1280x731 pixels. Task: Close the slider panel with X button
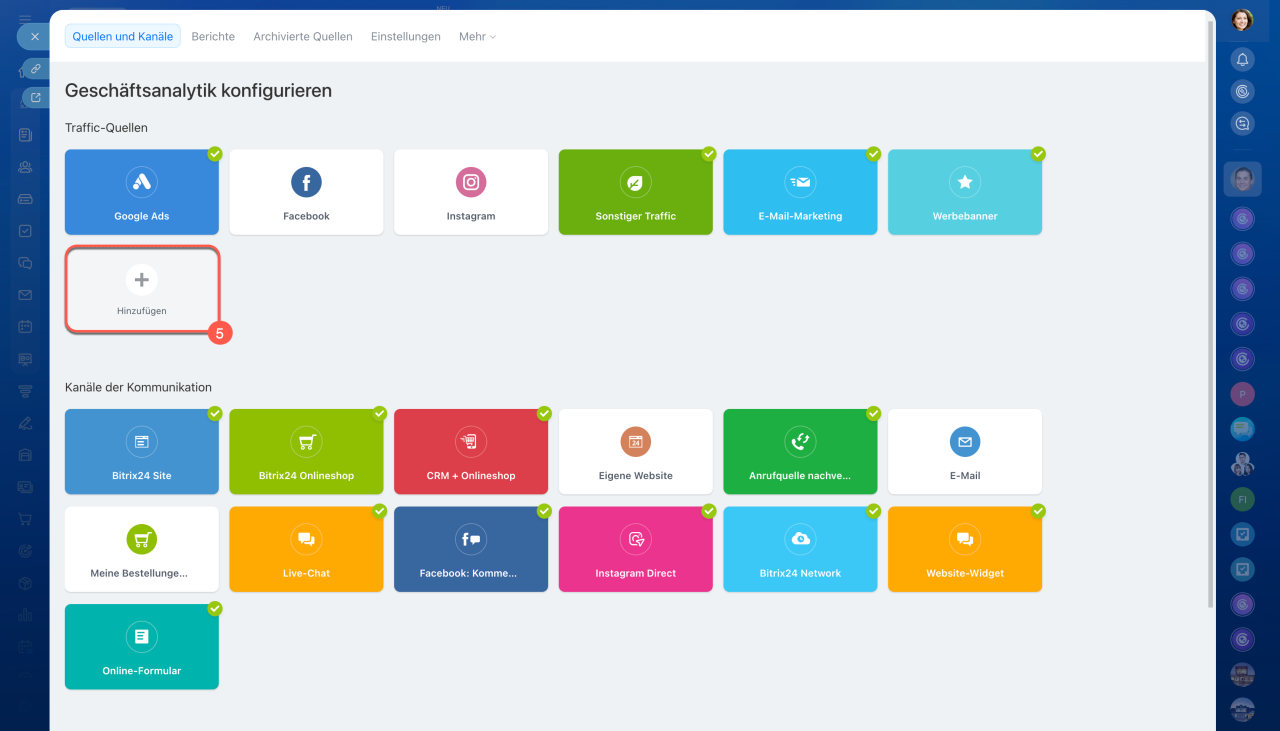pyautogui.click(x=34, y=36)
